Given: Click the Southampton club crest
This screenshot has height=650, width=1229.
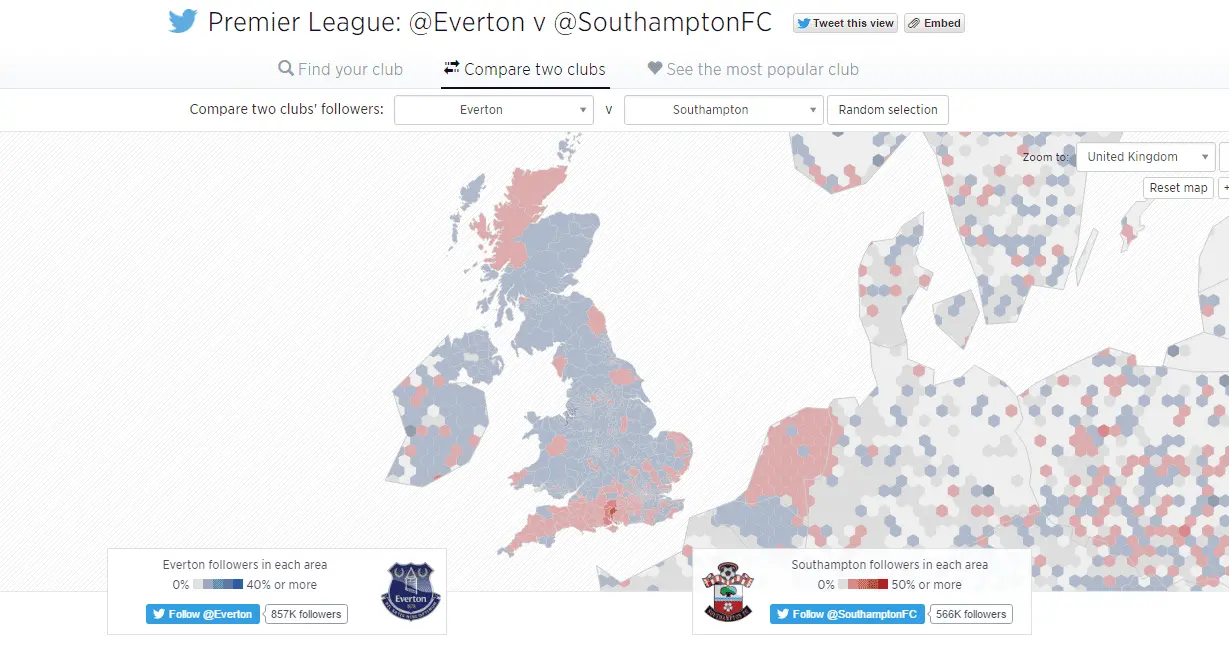Looking at the screenshot, I should [x=727, y=591].
